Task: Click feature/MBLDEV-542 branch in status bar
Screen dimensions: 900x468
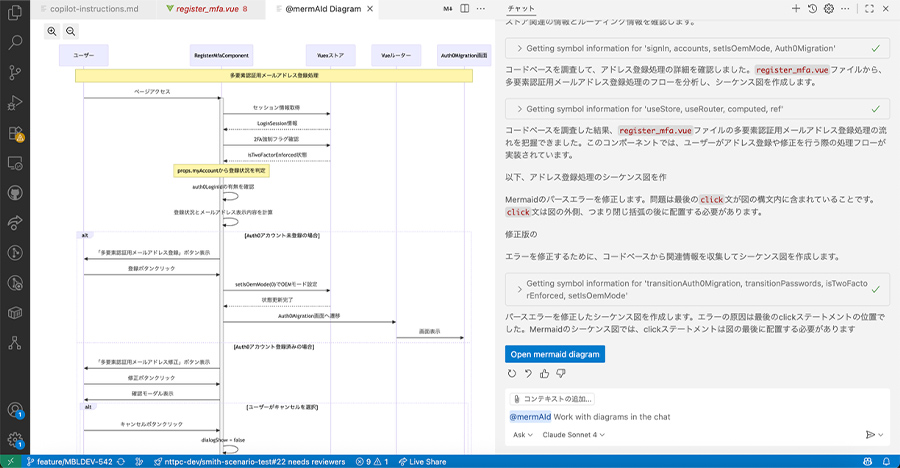Action: tap(69, 462)
